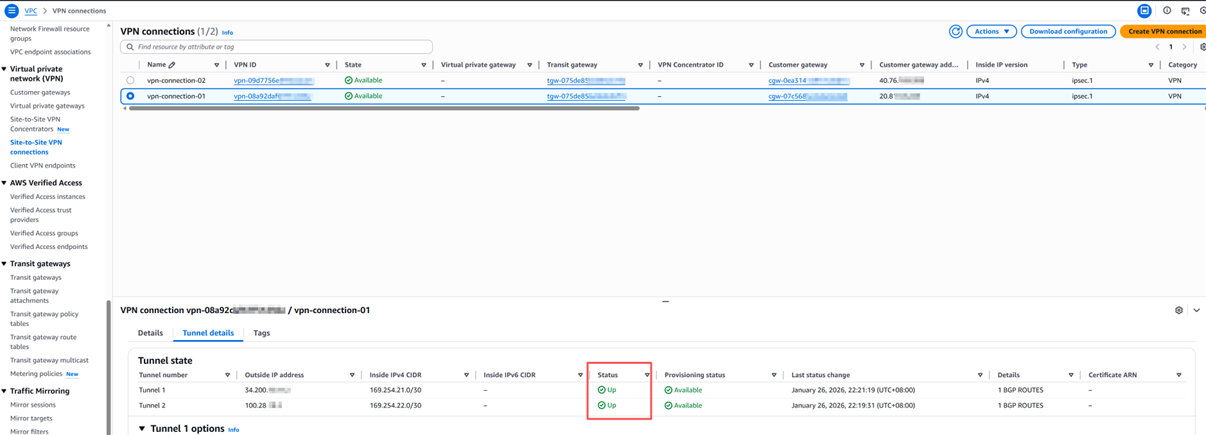Open the cgw-07c568 customer gateway link
Screen dimensions: 1206x435
tap(808, 96)
